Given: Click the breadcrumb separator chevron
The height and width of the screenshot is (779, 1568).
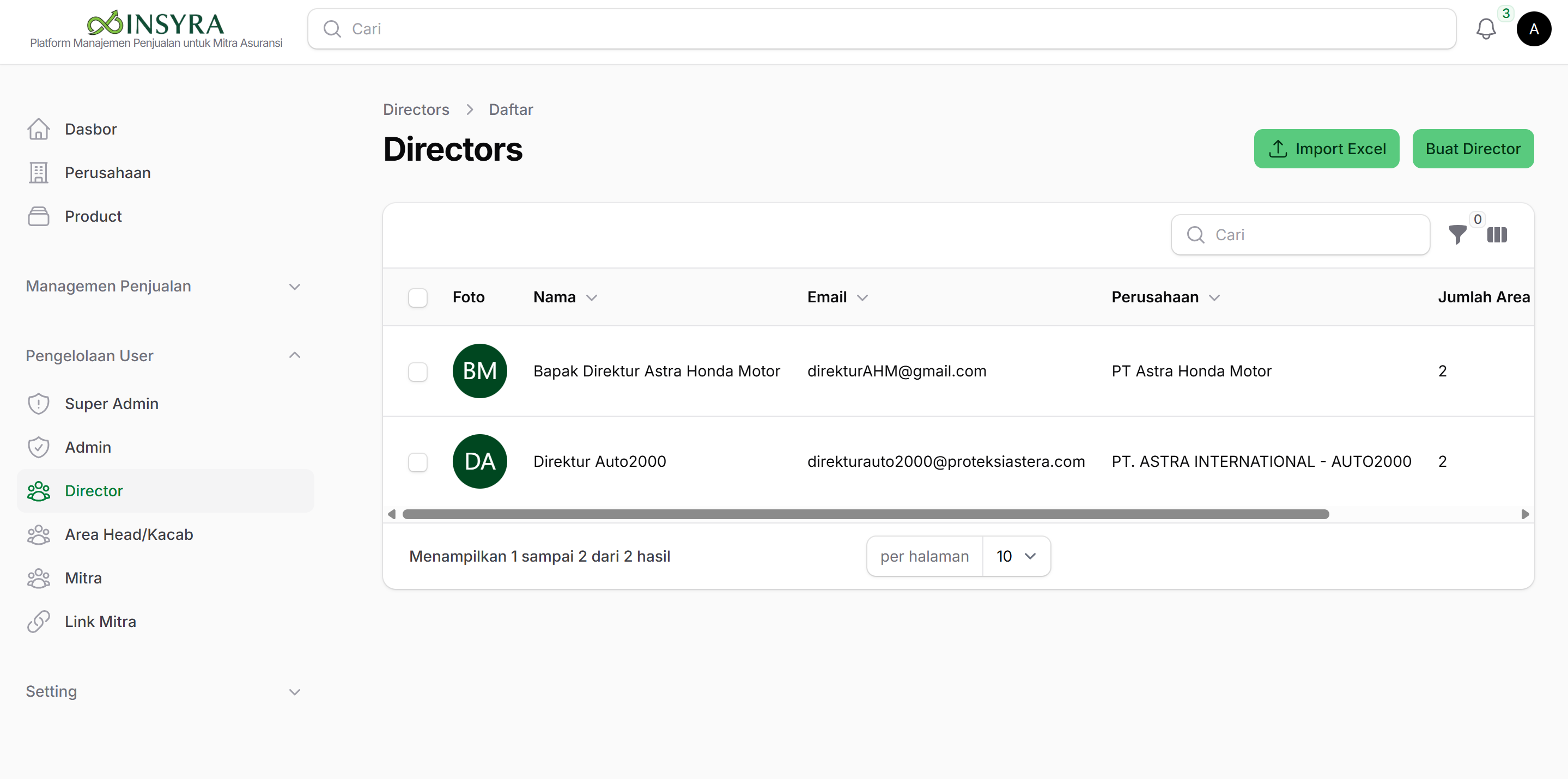Looking at the screenshot, I should point(469,109).
